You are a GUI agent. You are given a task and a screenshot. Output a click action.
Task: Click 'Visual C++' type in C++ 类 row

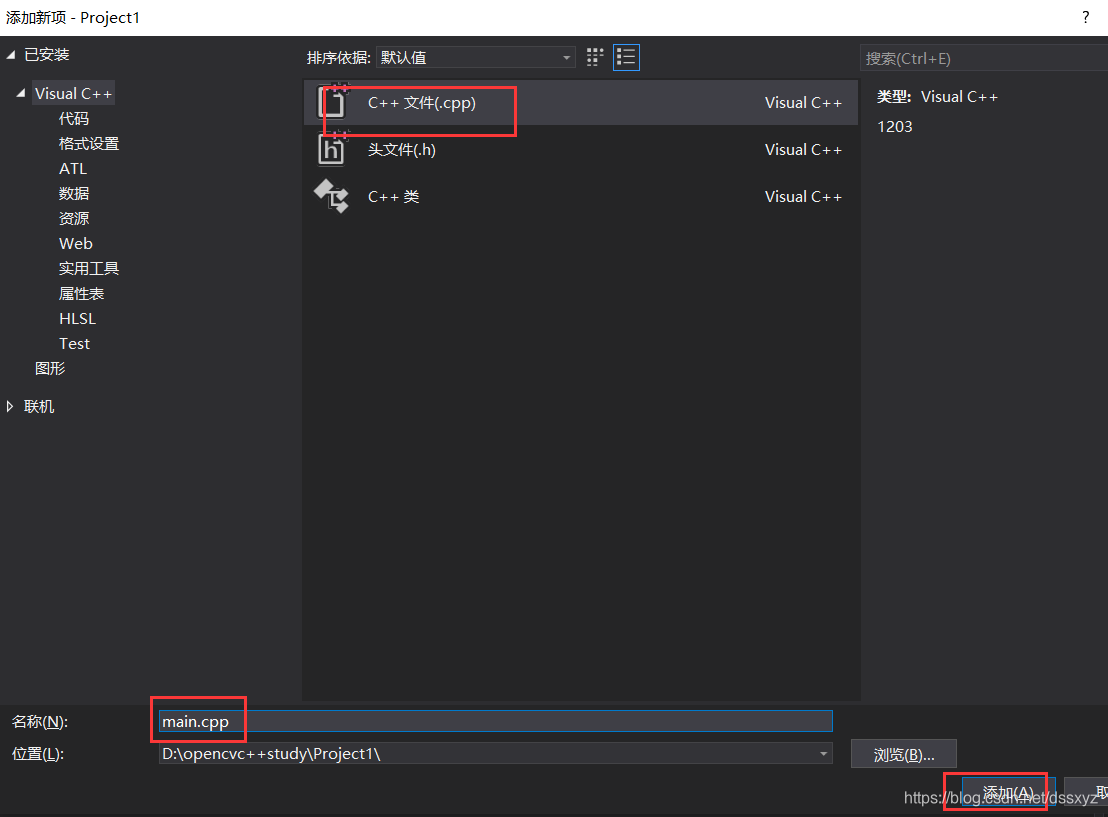(803, 196)
